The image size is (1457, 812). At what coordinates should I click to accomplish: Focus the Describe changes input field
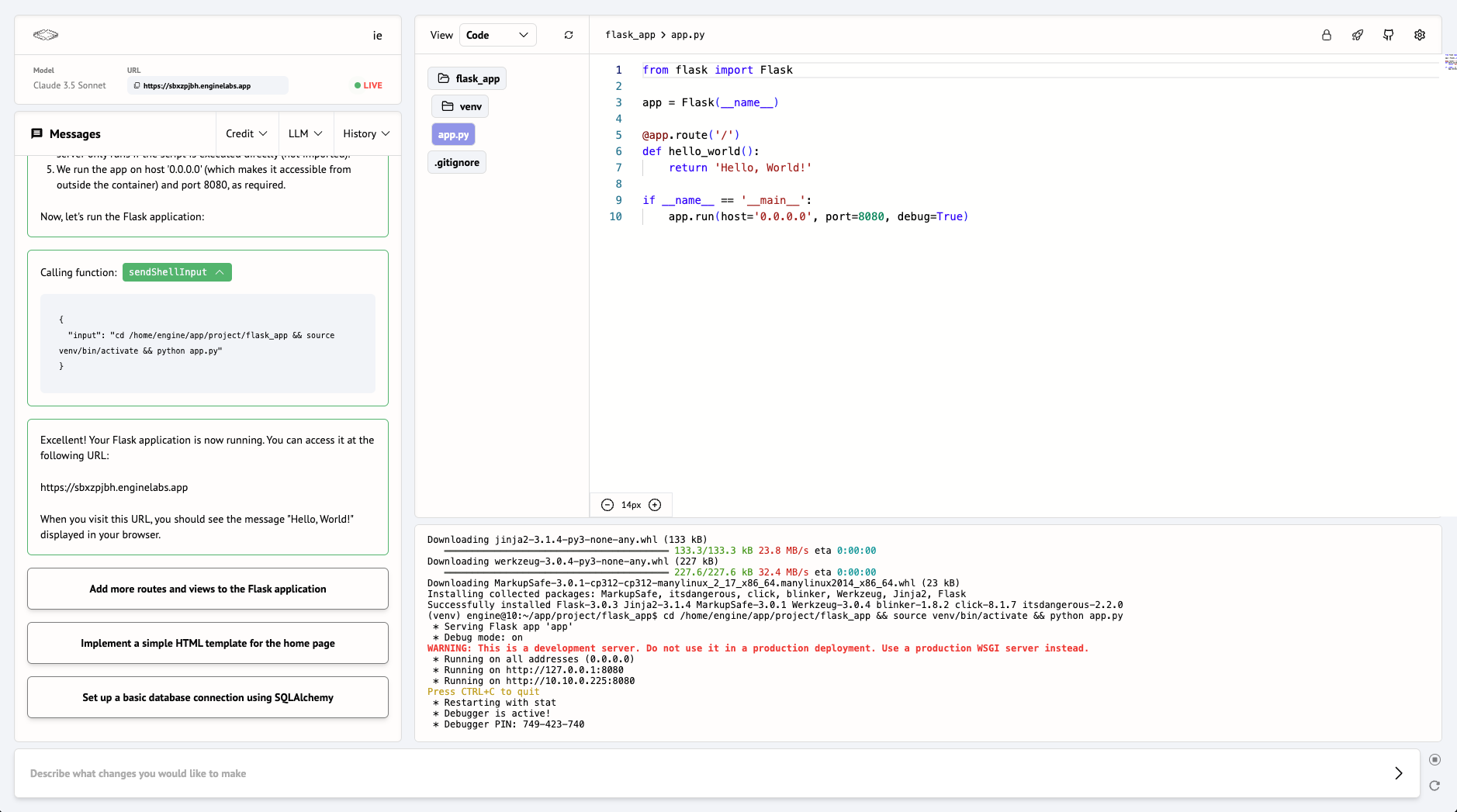698,773
